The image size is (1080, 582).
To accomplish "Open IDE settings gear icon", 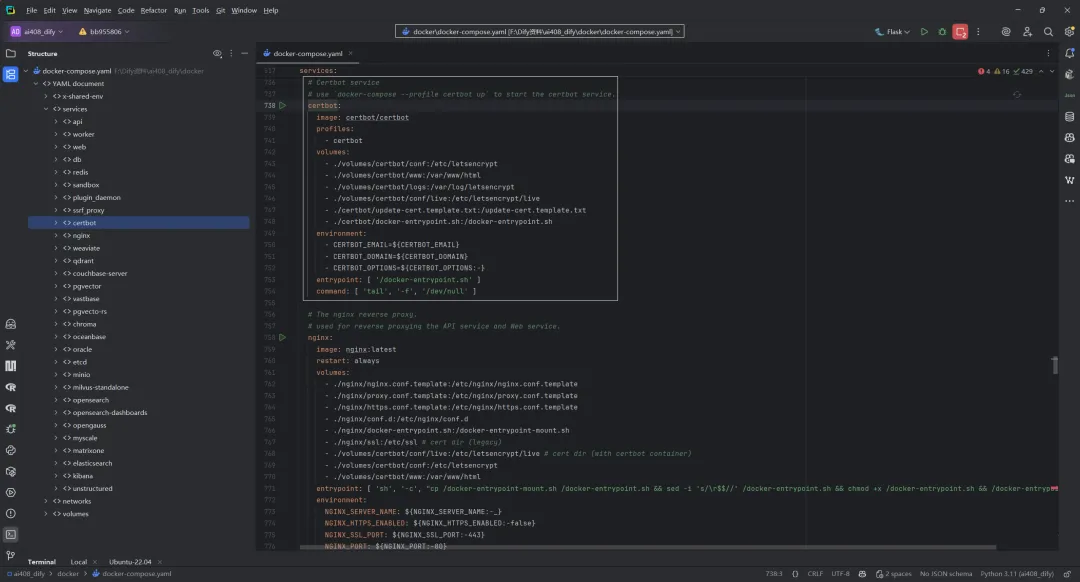I will 1069,32.
